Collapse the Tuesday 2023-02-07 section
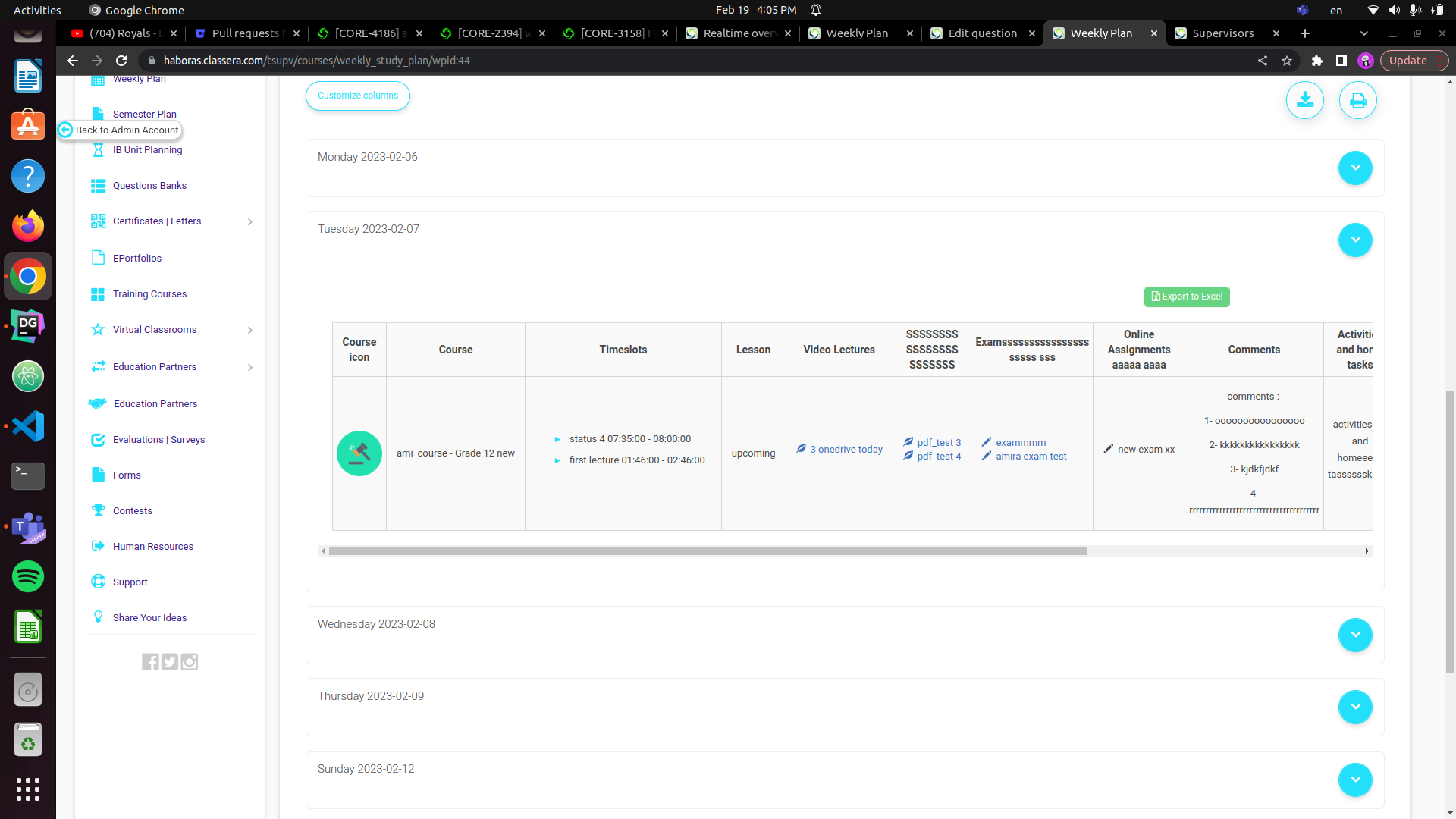The height and width of the screenshot is (819, 1456). (x=1354, y=240)
